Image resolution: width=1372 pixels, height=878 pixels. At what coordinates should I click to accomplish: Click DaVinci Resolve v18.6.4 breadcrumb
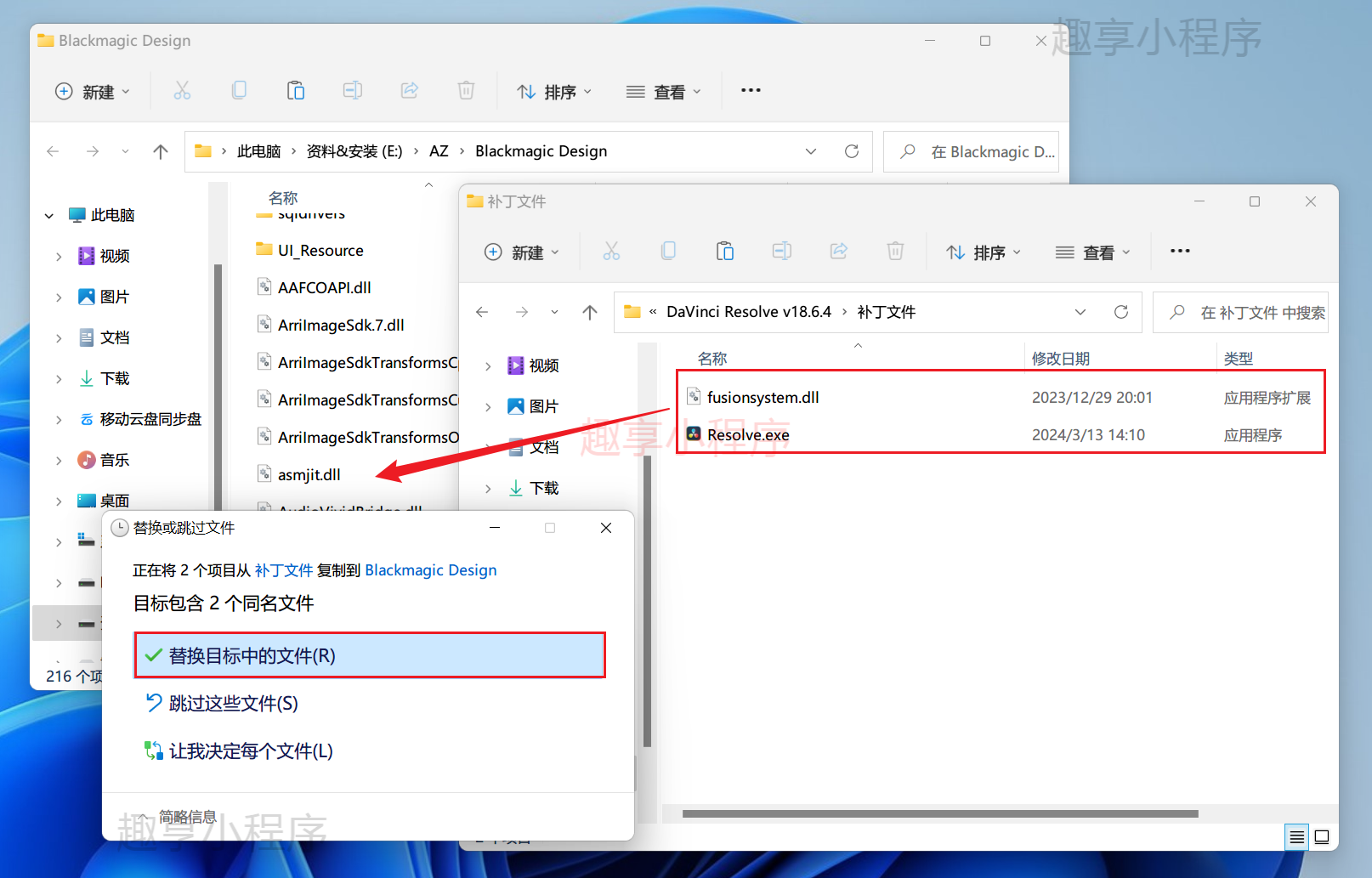(x=749, y=312)
